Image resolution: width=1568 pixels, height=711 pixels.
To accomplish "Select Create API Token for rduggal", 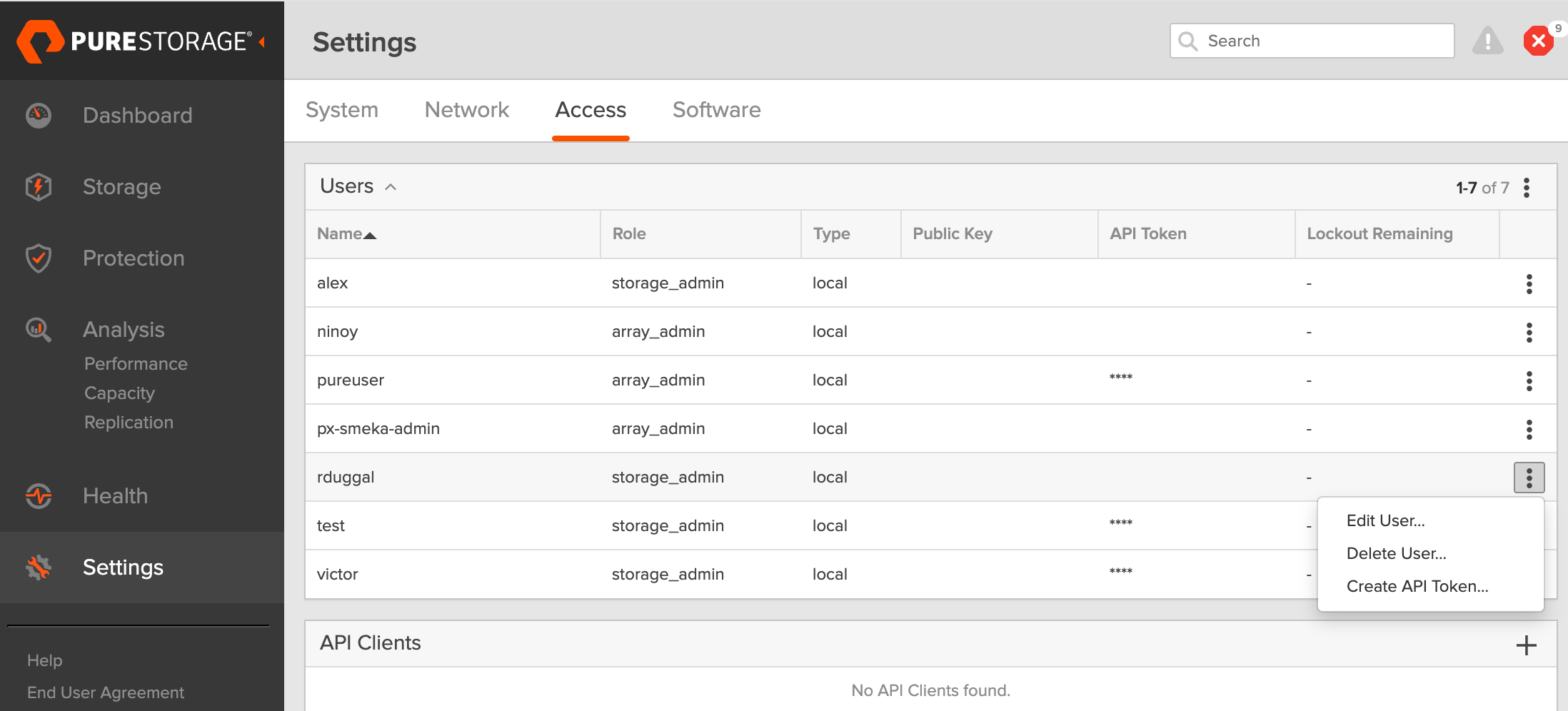I will point(1417,585).
